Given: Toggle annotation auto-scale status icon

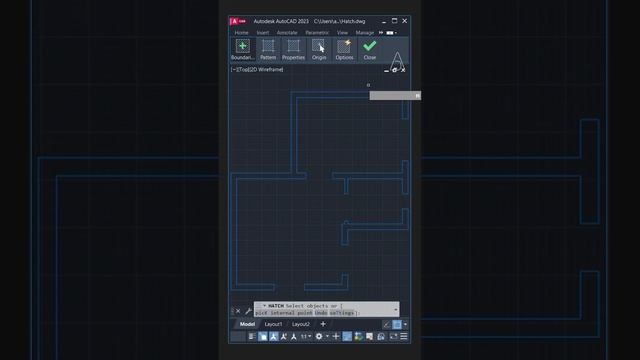Looking at the screenshot, I should pyautogui.click(x=284, y=336).
